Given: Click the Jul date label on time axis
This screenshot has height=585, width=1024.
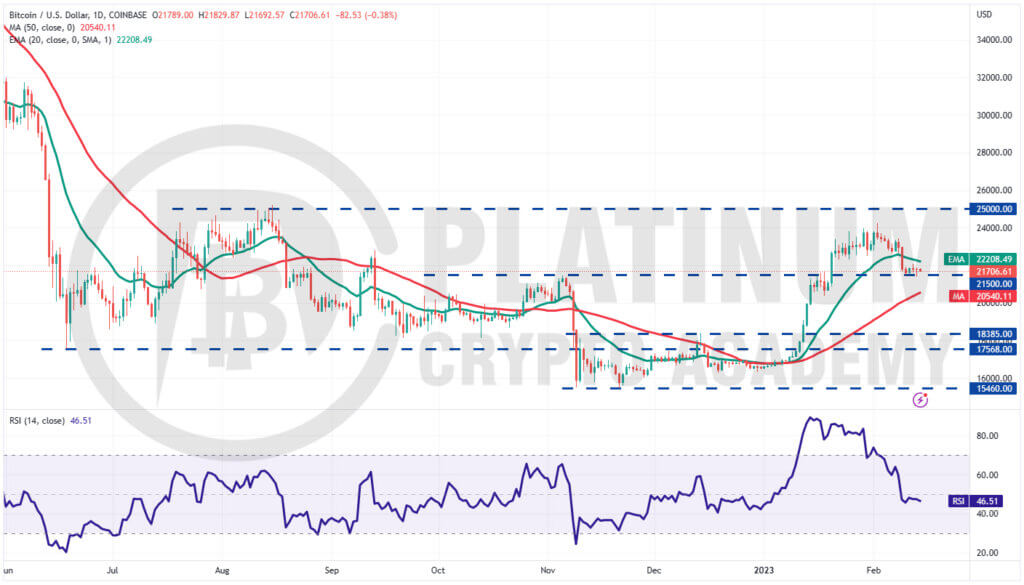Looking at the screenshot, I should 112,570.
